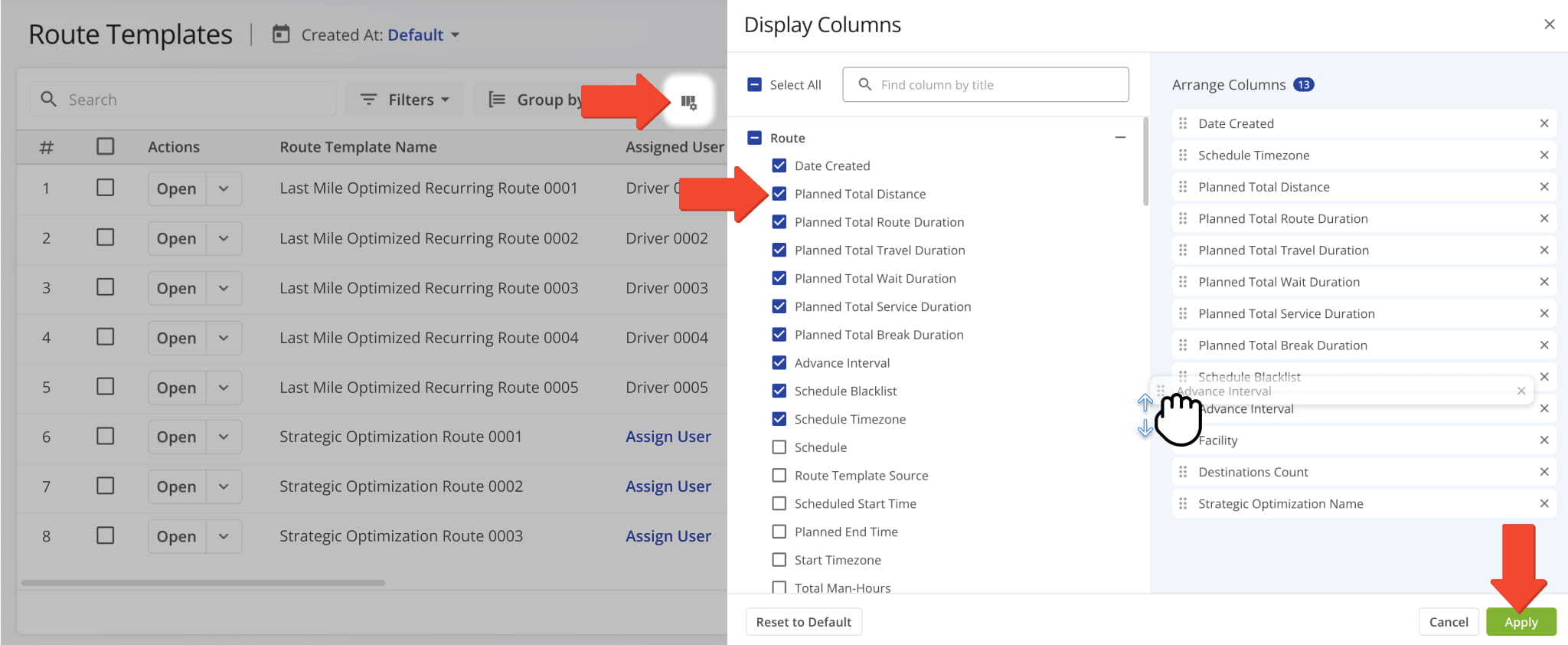Enable the Schedule column checkbox
1568x645 pixels.
click(779, 447)
